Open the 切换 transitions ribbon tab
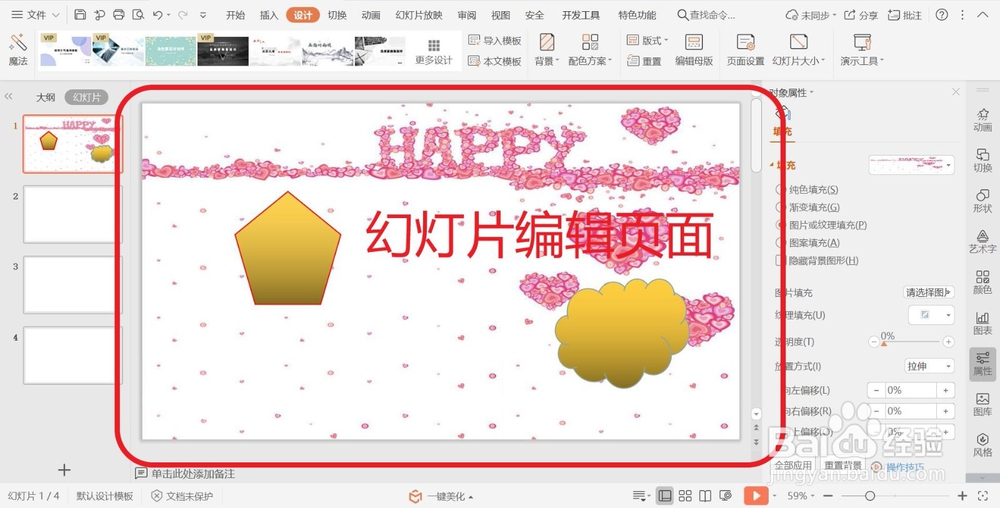The height and width of the screenshot is (508, 1000). [x=337, y=15]
